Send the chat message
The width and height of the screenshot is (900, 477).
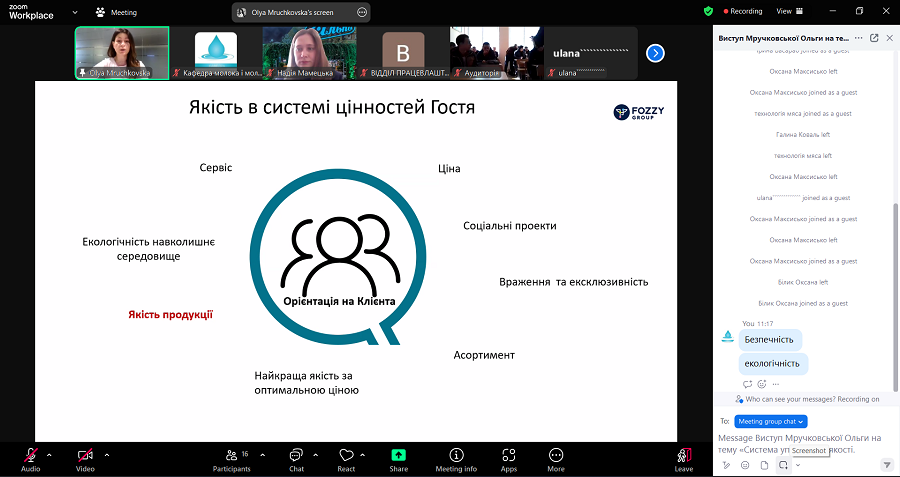[x=887, y=464]
